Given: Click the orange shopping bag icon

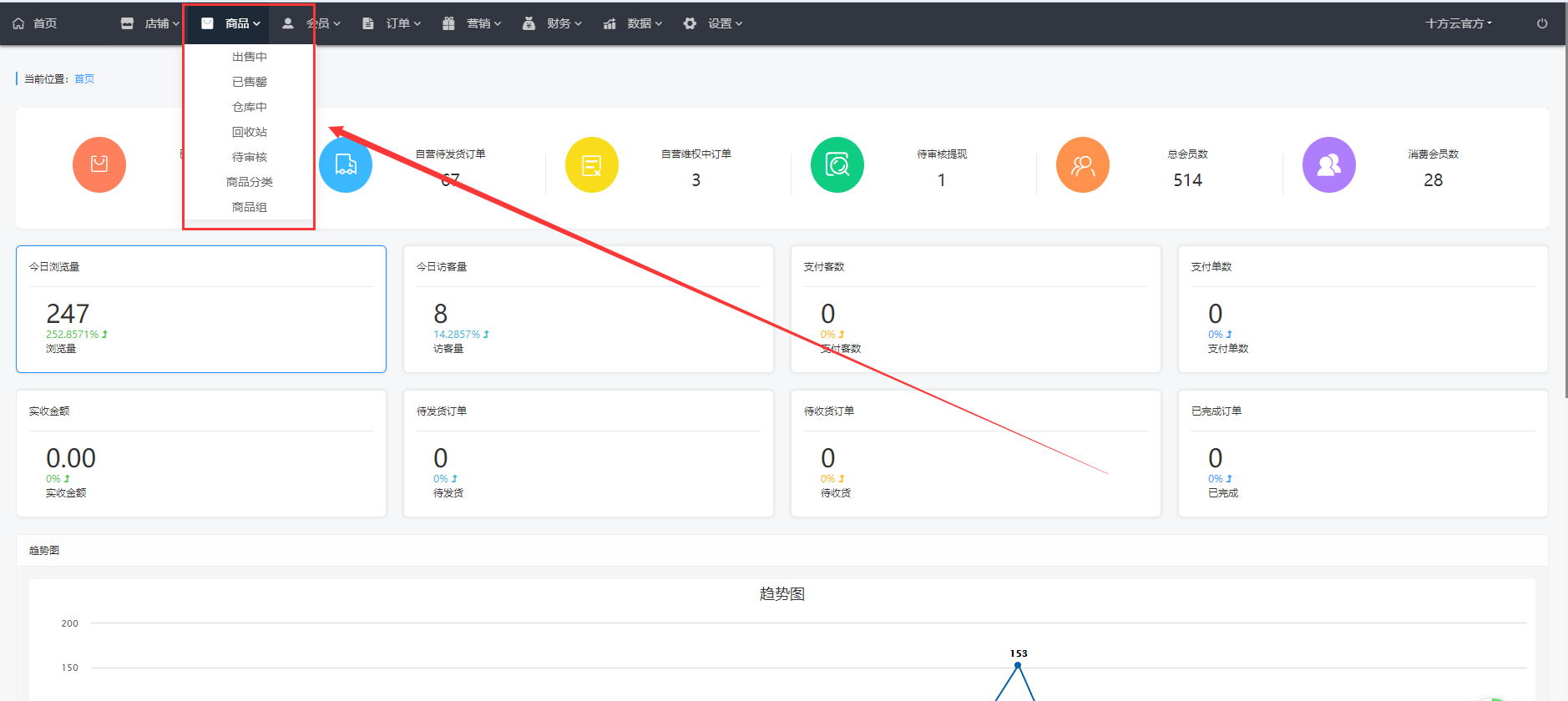Looking at the screenshot, I should coord(99,164).
